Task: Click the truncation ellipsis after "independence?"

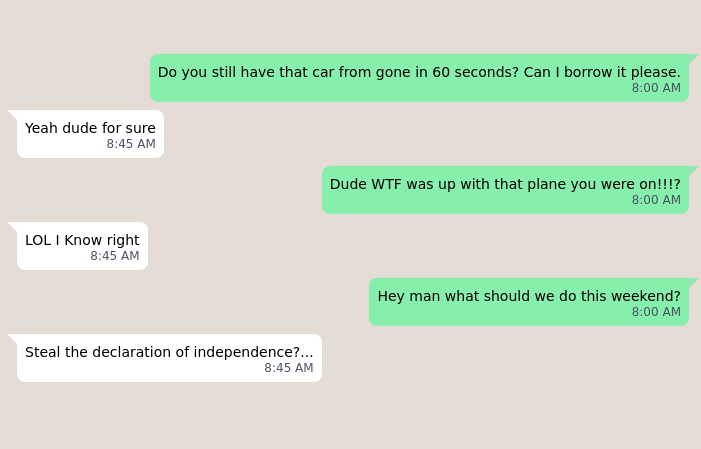Action: (x=307, y=353)
